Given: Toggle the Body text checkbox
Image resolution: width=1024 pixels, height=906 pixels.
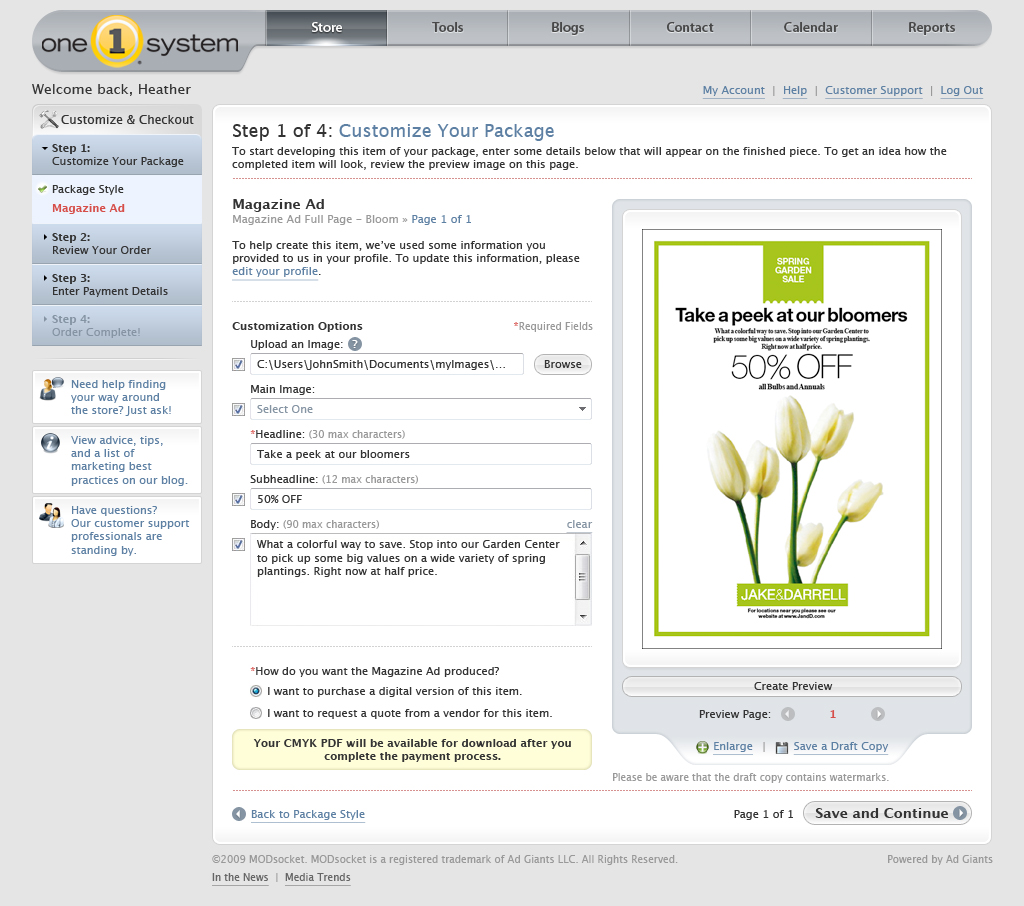Looking at the screenshot, I should [x=238, y=544].
